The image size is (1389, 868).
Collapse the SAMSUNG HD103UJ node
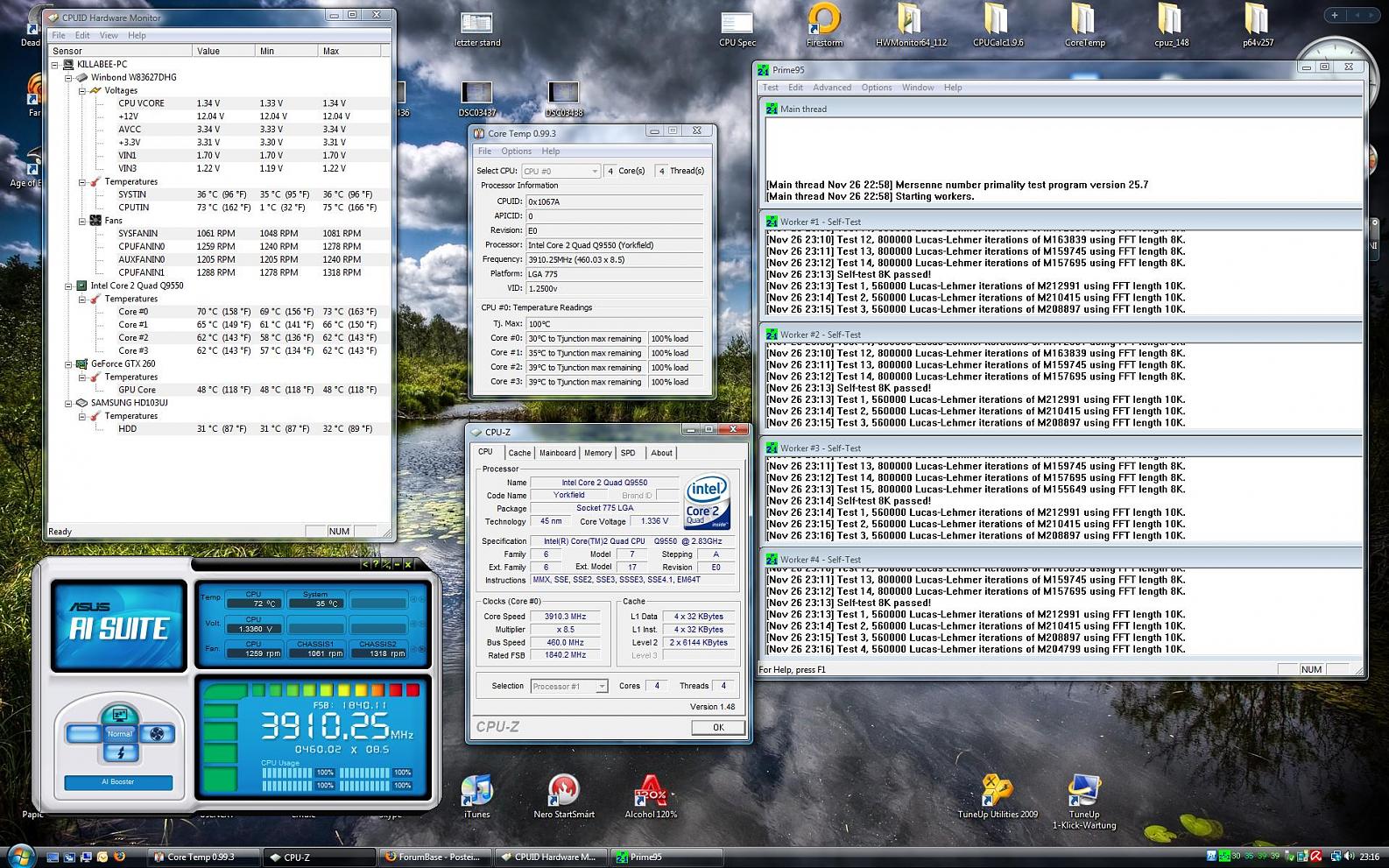69,403
